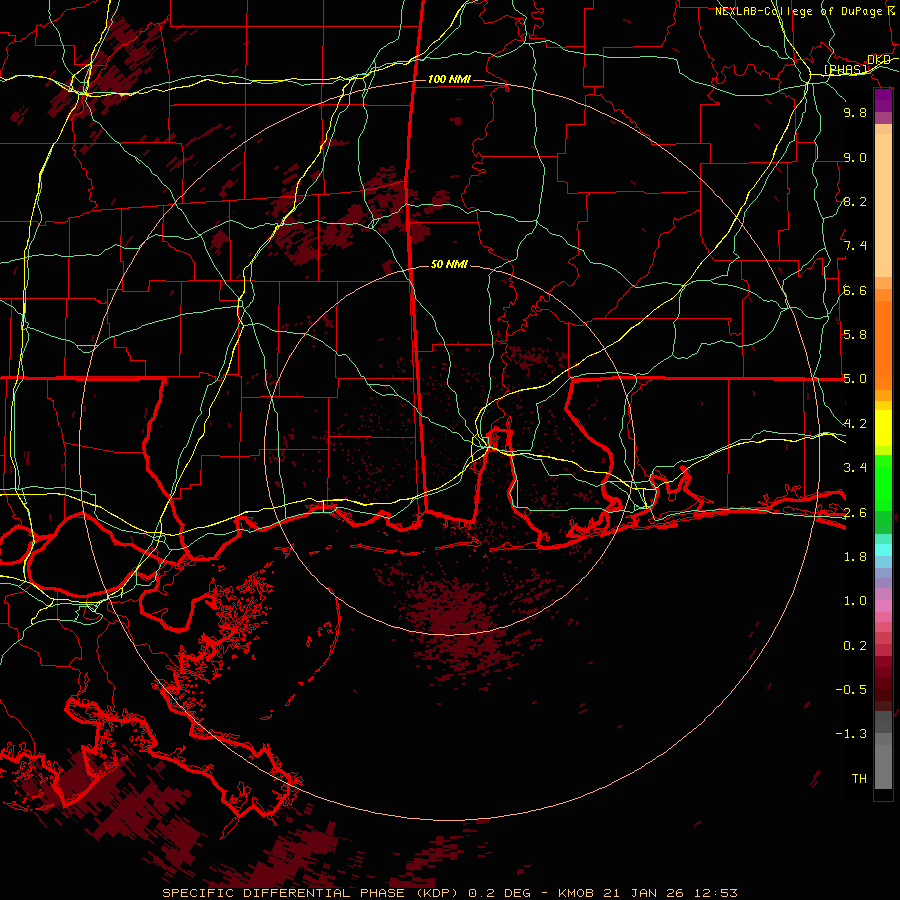The height and width of the screenshot is (900, 900).
Task: Click the 50 NMI range ring label
Action: pos(449,264)
